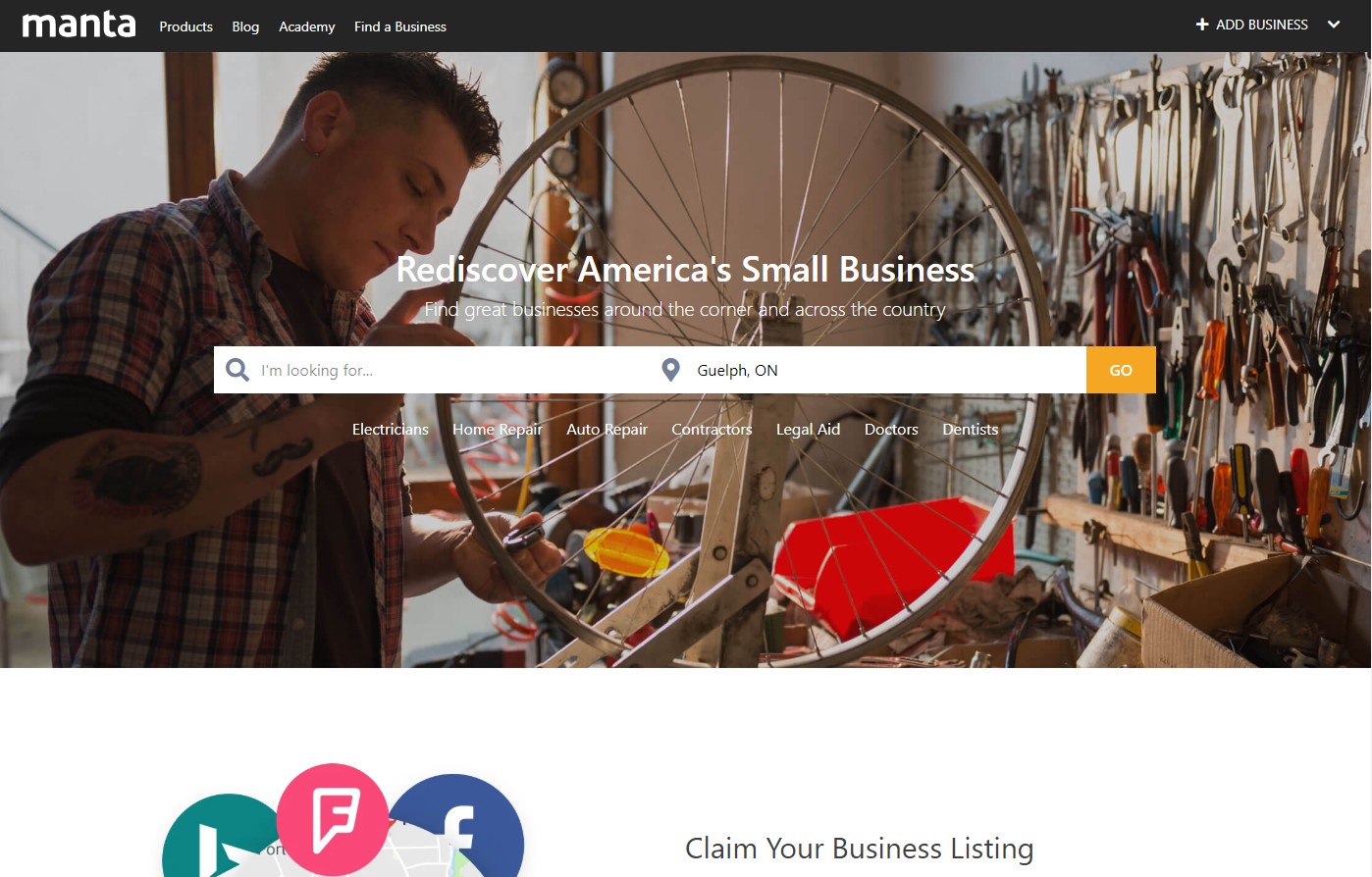Open the Dentists category link
This screenshot has height=877, width=1372.
coord(970,429)
